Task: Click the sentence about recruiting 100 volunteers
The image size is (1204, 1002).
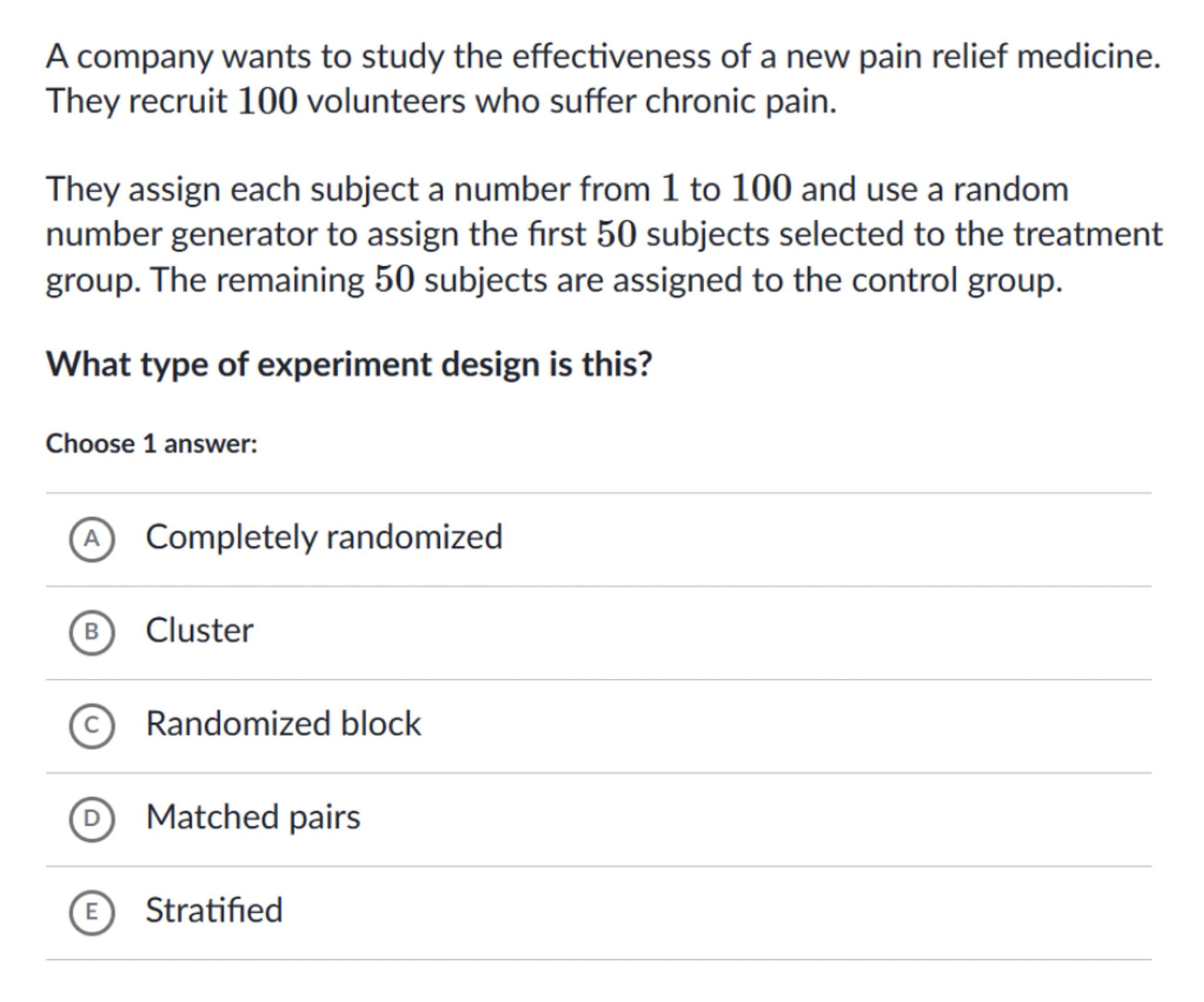Action: click(441, 101)
